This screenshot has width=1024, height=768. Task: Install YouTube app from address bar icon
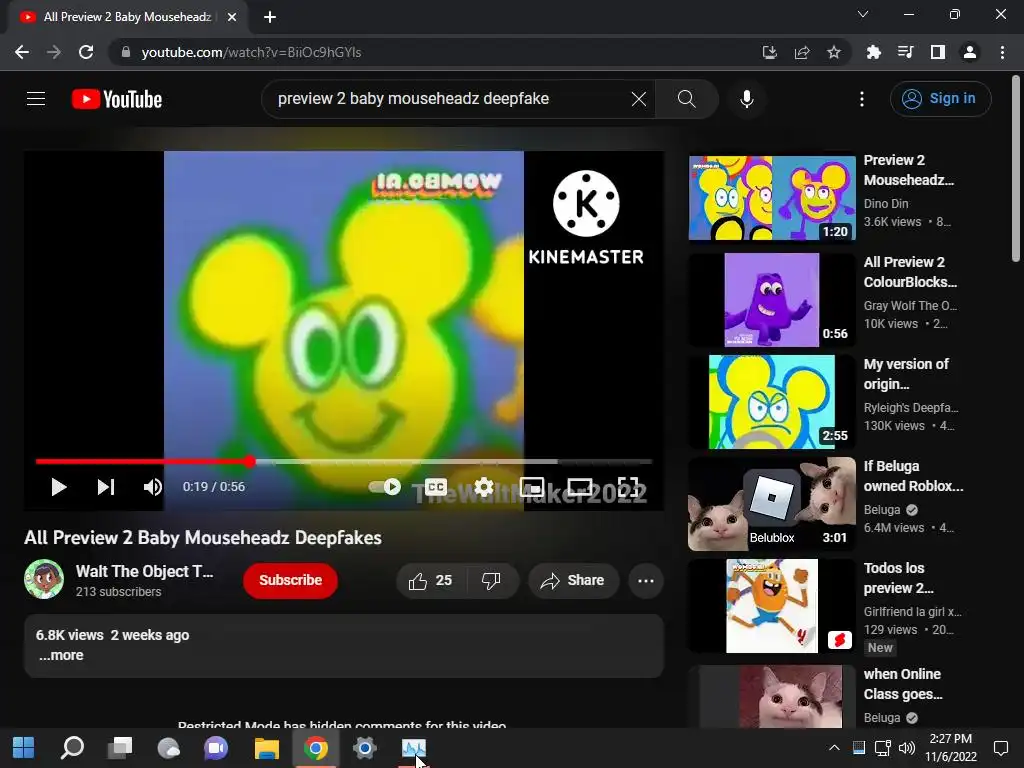(x=769, y=52)
